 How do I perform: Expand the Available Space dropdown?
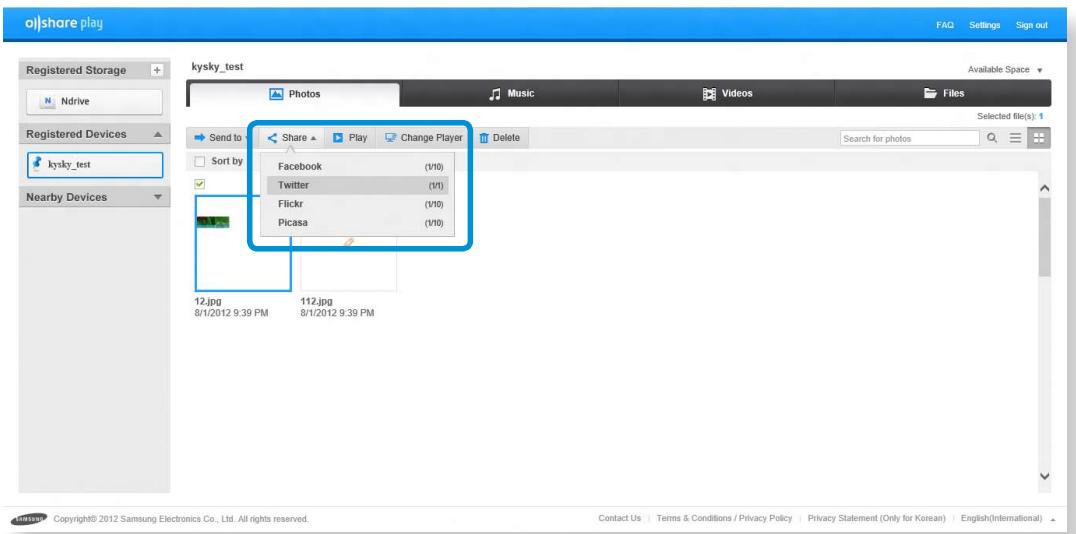click(x=1005, y=70)
